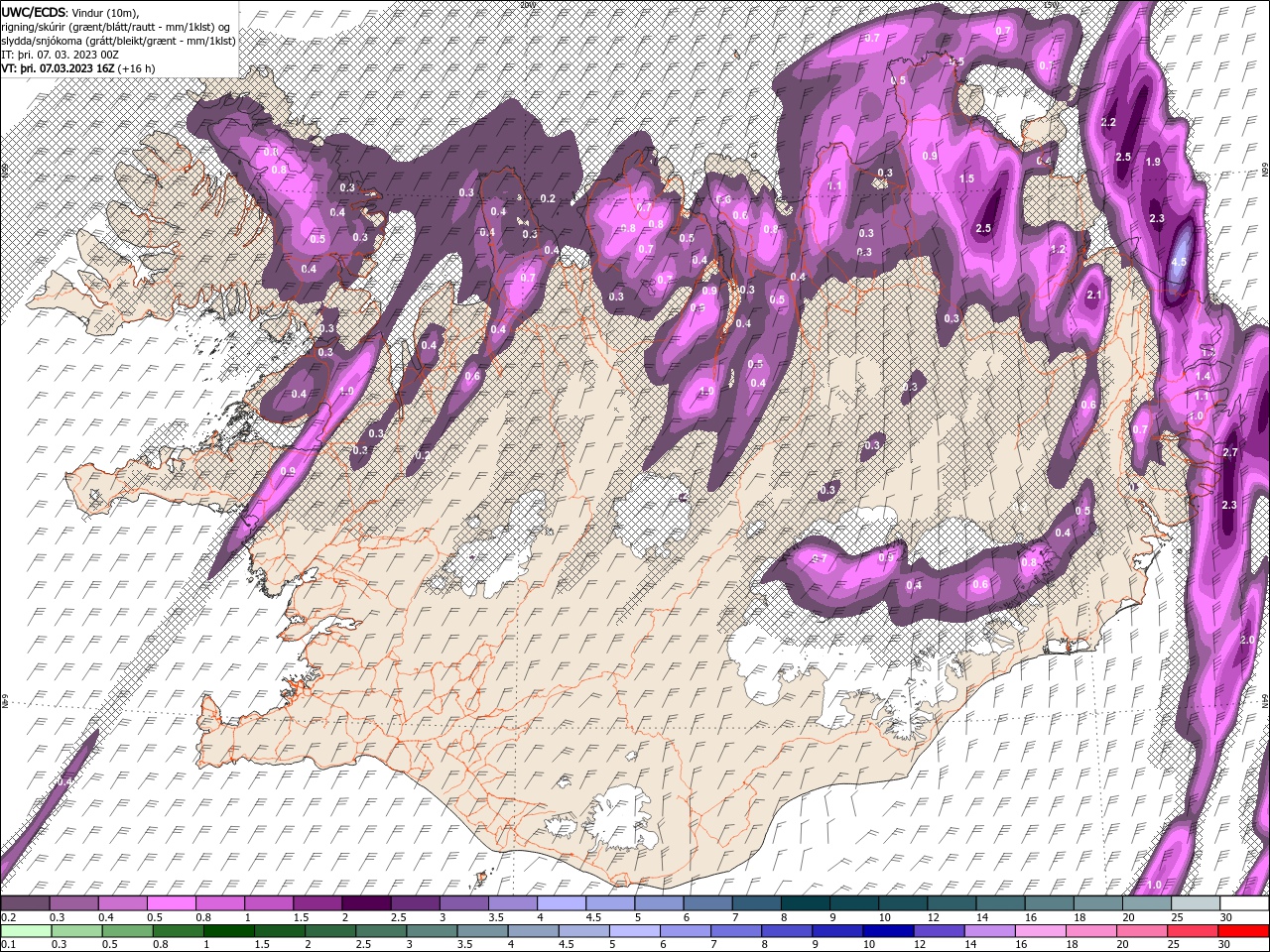Click the white last swatch of the upper legend
The height and width of the screenshot is (952, 1270).
[1244, 903]
